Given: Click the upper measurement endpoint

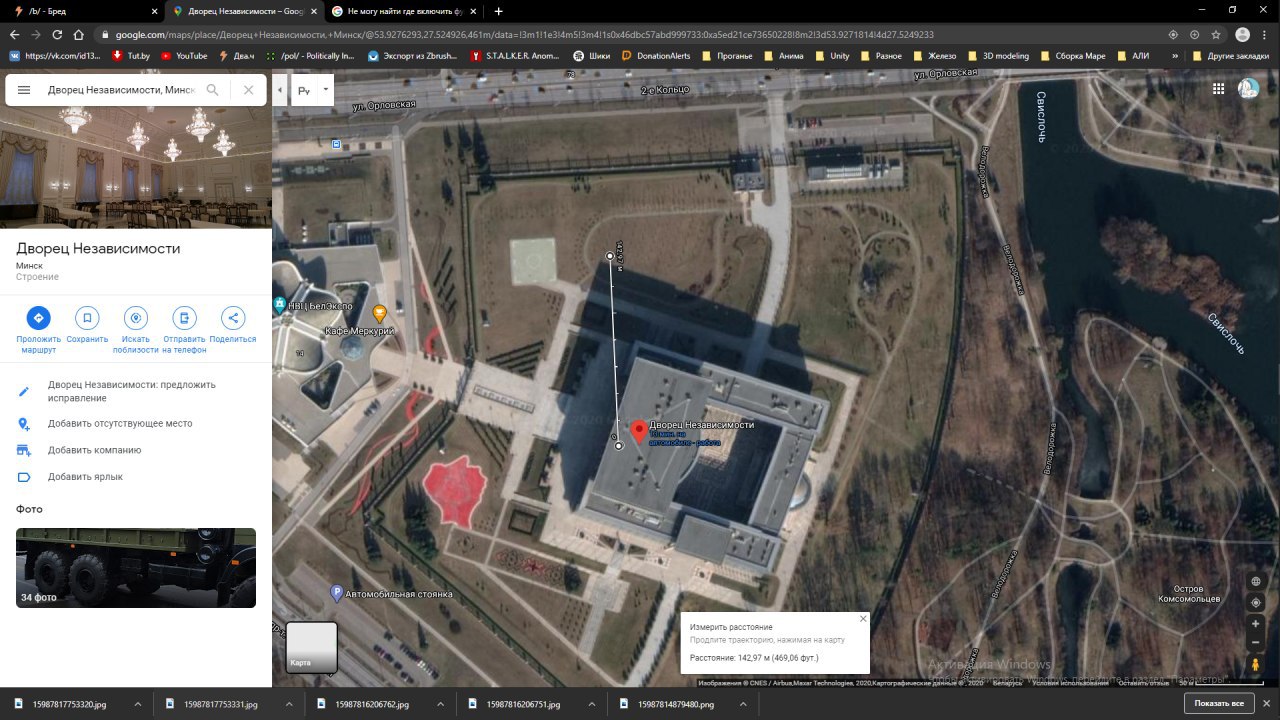Looking at the screenshot, I should 611,257.
